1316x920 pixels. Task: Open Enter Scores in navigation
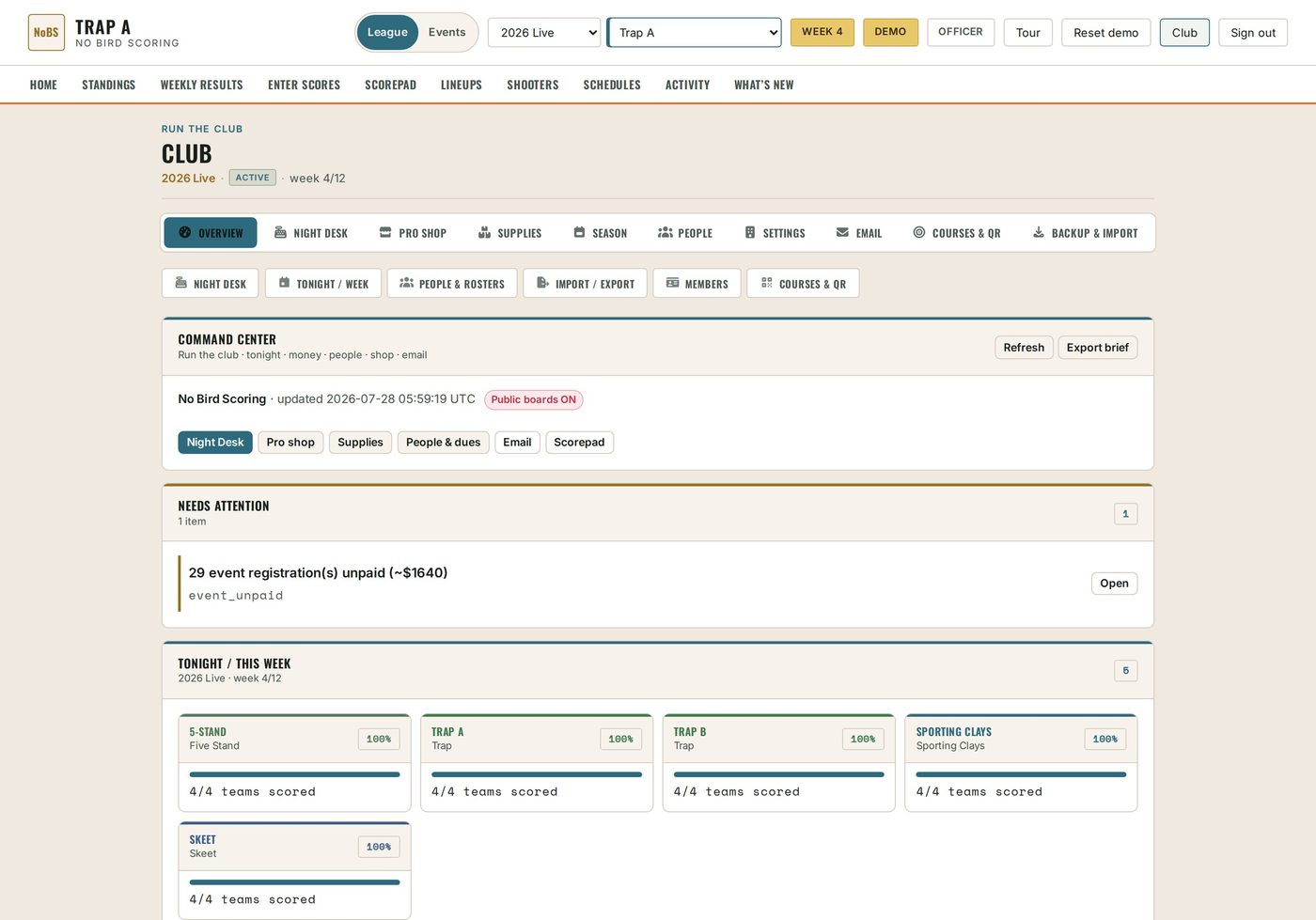coord(304,85)
